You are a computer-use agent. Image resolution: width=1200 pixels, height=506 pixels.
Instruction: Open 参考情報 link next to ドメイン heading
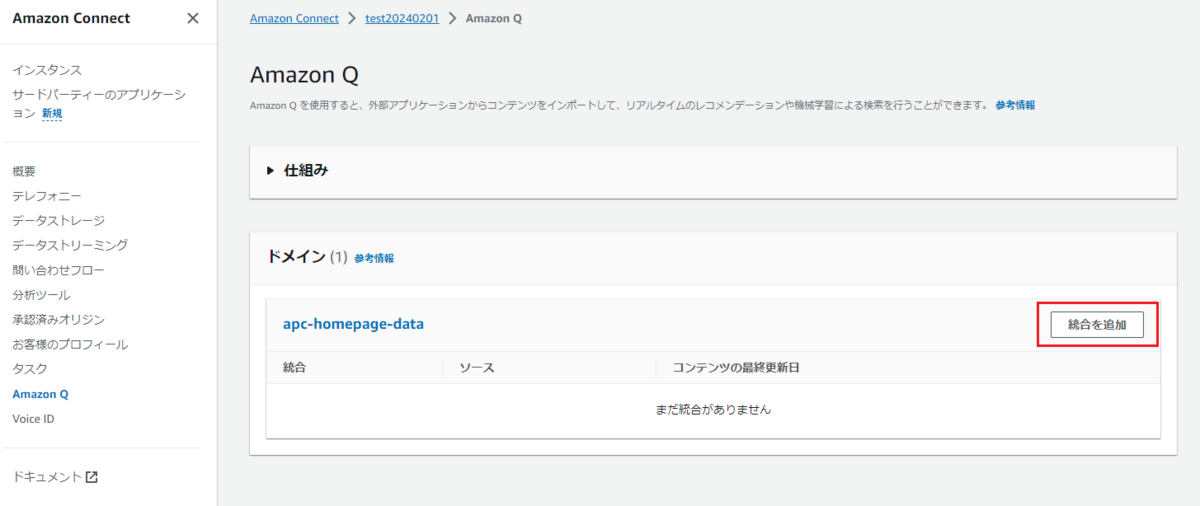(374, 258)
